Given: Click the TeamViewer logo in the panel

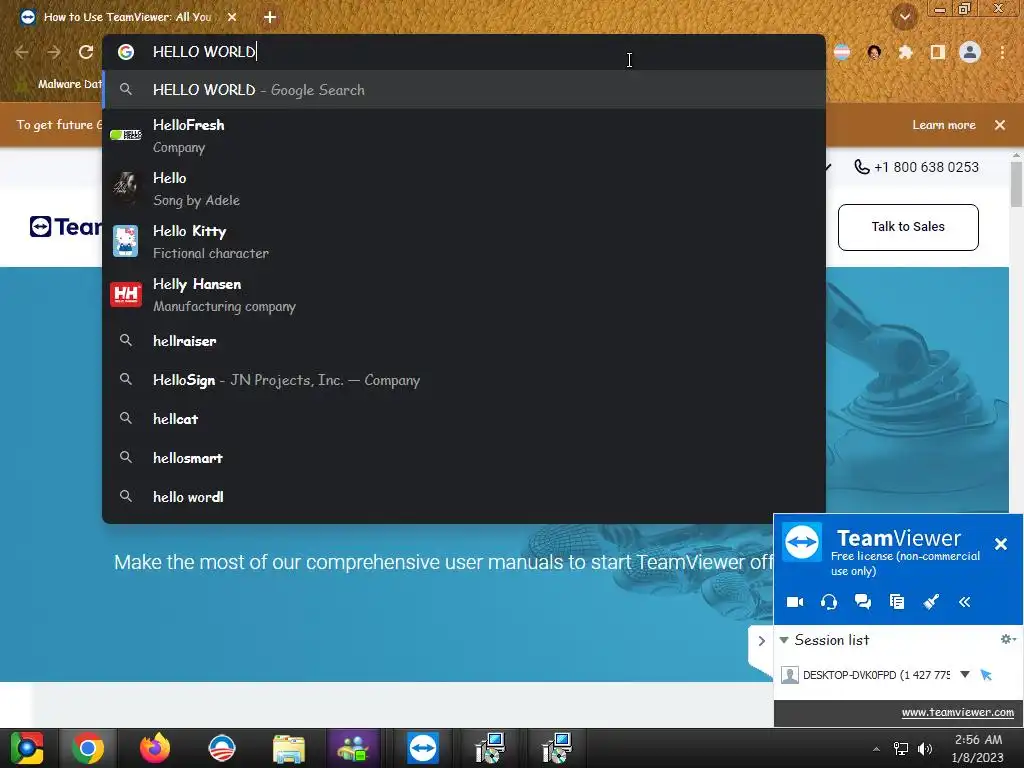Looking at the screenshot, I should click(x=802, y=541).
